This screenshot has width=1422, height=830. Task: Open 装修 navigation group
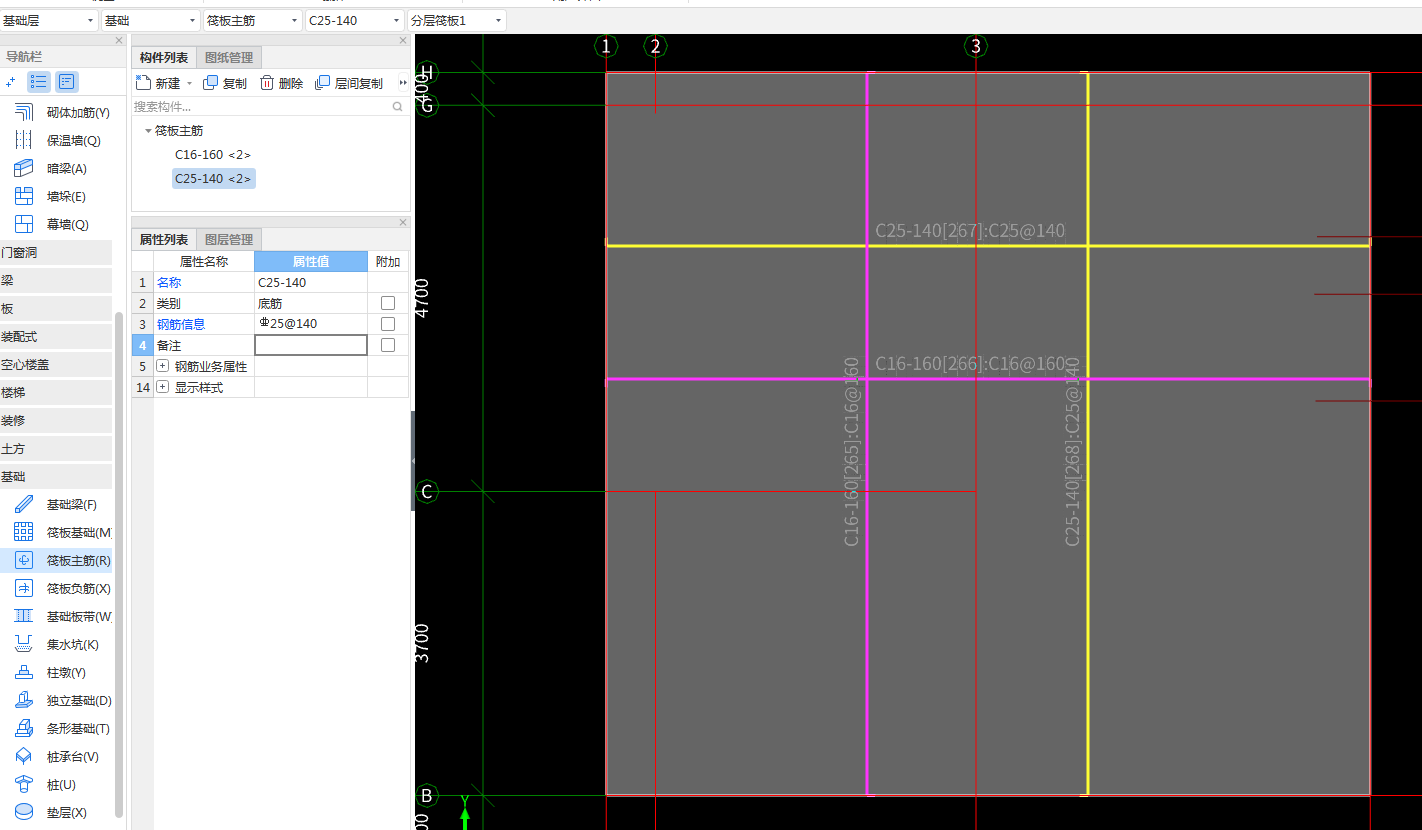[56, 421]
